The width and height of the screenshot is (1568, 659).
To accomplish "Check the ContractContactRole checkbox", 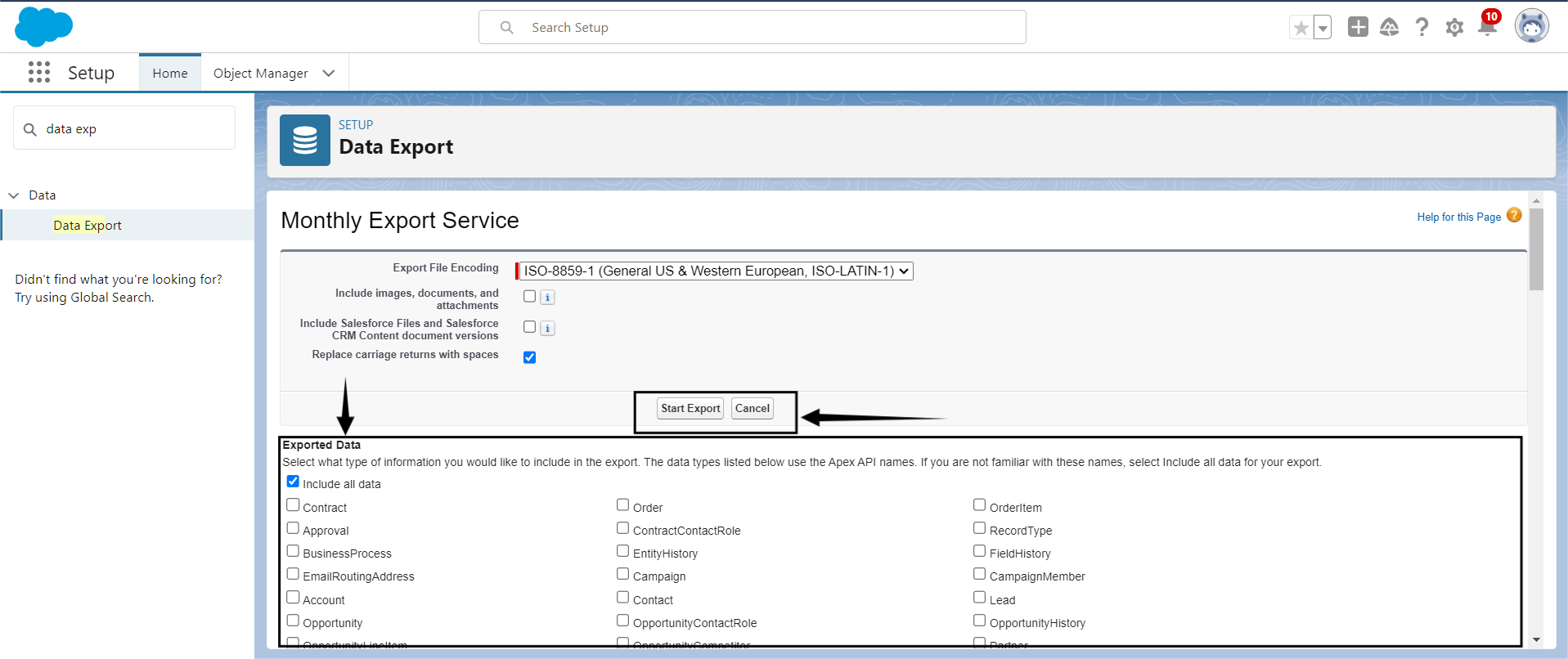I will point(623,528).
